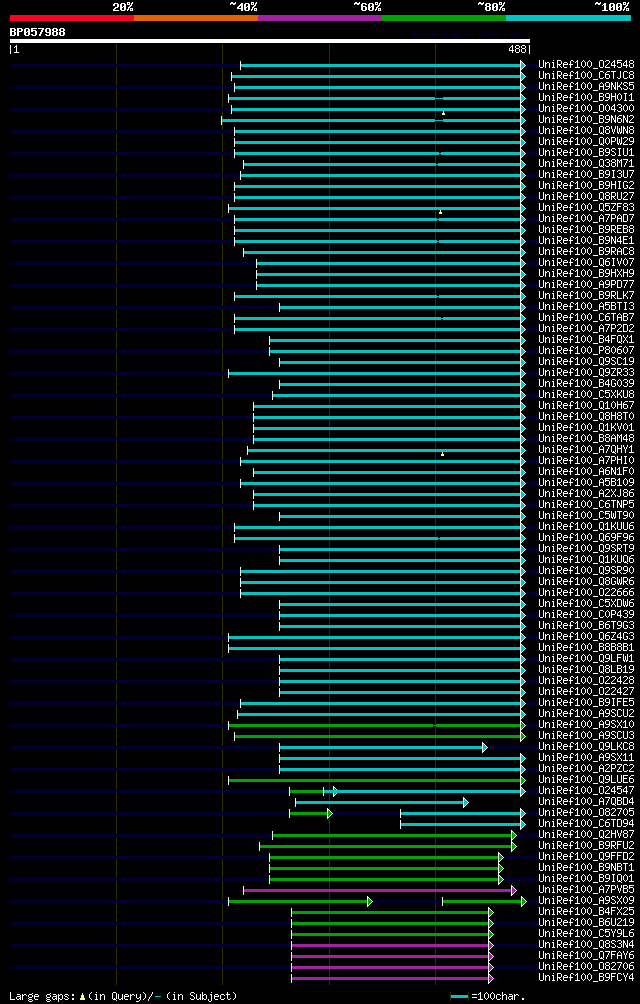The height and width of the screenshot is (1004, 640).
Task: Open hit UniRef100_C6TJC8
Action: [x=586, y=76]
